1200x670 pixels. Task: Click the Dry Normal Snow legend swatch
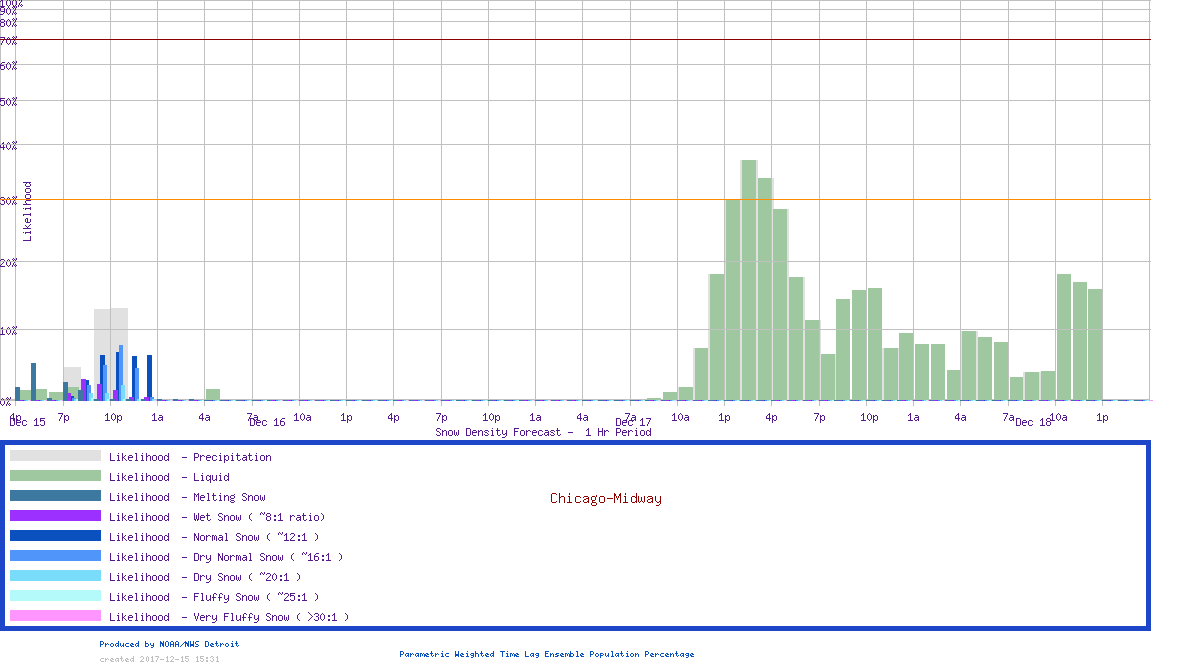(x=55, y=557)
